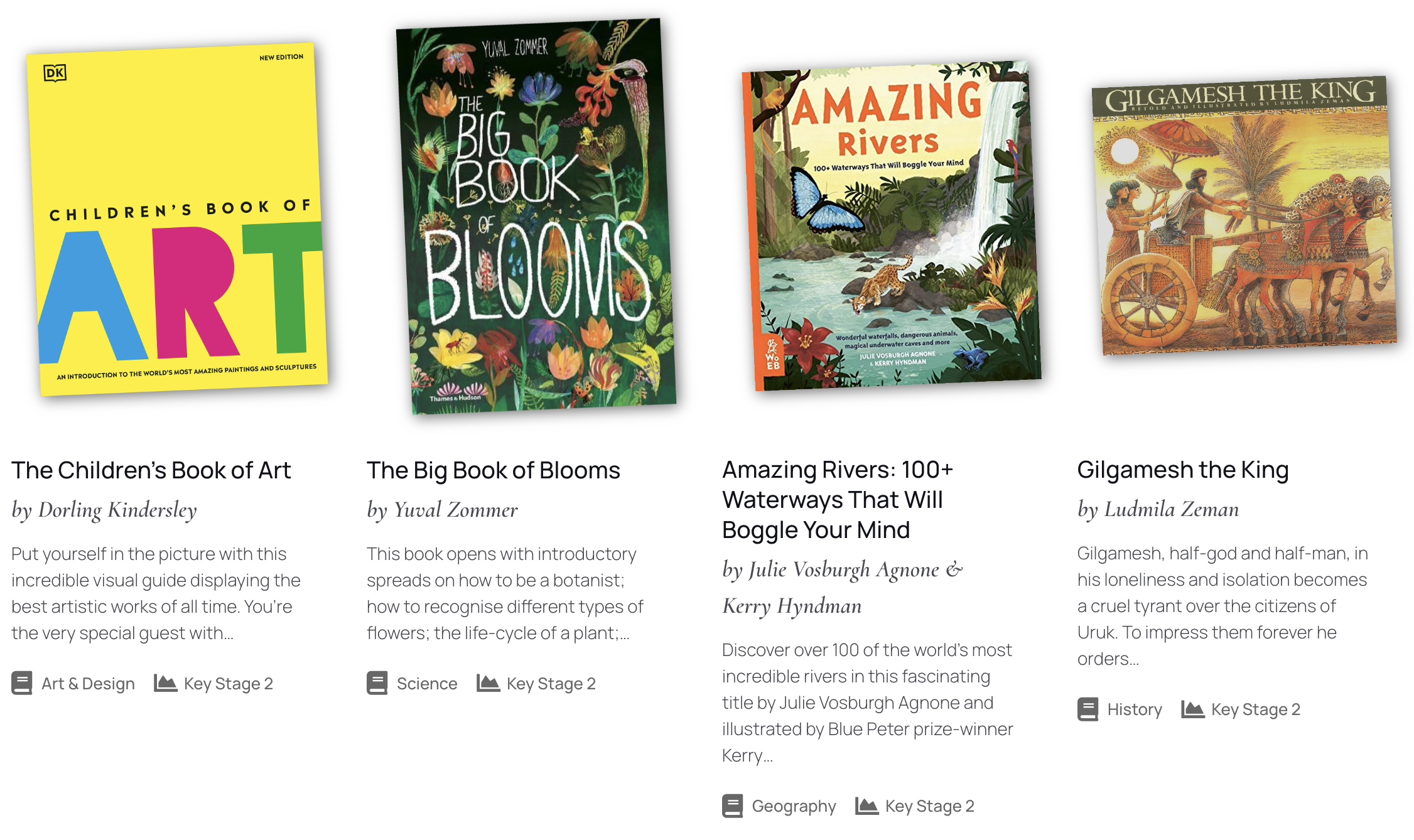Click the book icon beside Art & Design
Screen dimensions: 1414x840
(22, 683)
